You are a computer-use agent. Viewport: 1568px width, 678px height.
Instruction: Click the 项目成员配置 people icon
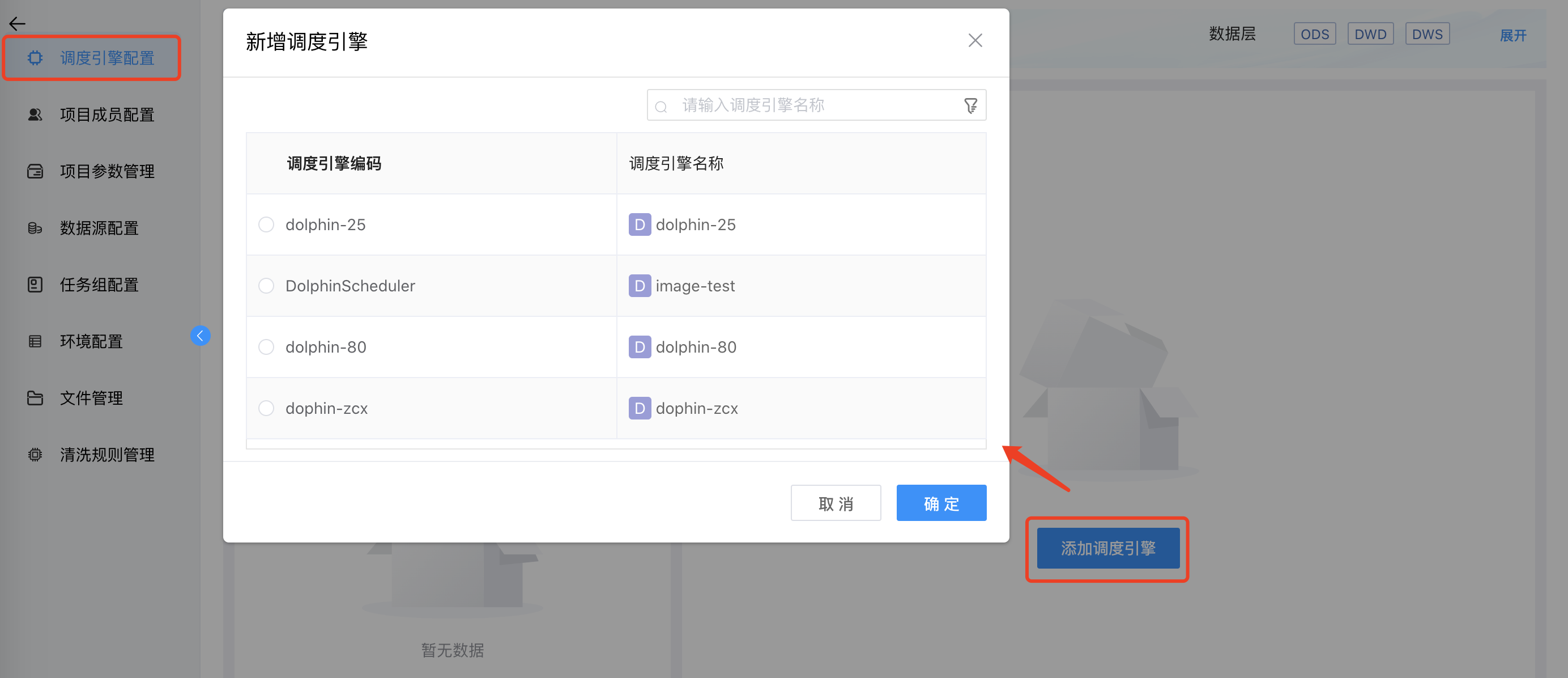click(x=35, y=115)
